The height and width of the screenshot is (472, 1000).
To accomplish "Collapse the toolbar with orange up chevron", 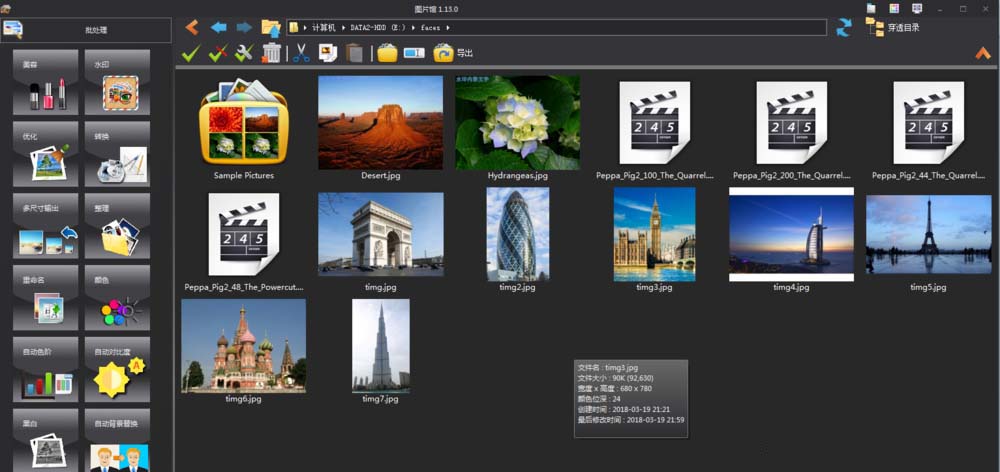I will [983, 54].
